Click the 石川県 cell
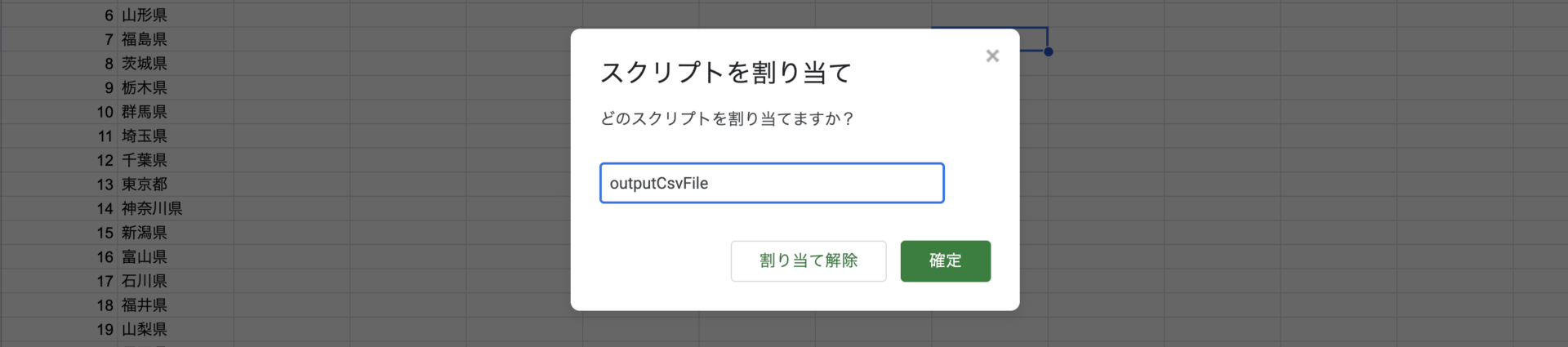The image size is (1568, 347). (145, 281)
